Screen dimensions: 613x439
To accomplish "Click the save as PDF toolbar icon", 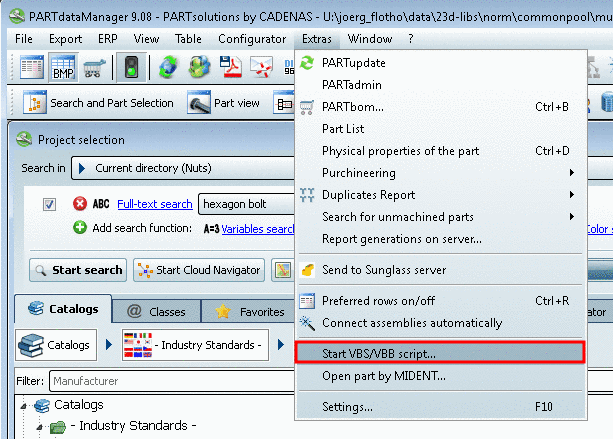I will 231,67.
